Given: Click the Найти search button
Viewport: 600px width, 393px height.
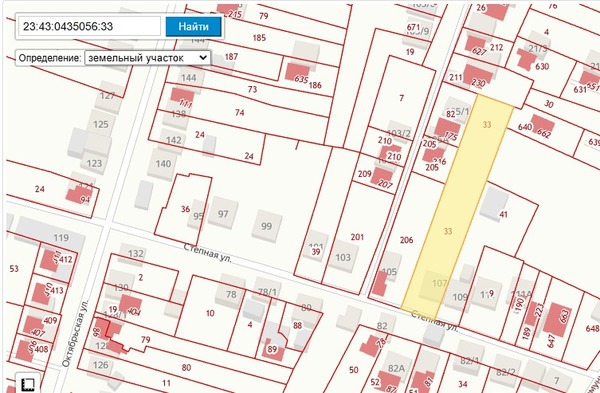Looking at the screenshot, I should click(193, 26).
